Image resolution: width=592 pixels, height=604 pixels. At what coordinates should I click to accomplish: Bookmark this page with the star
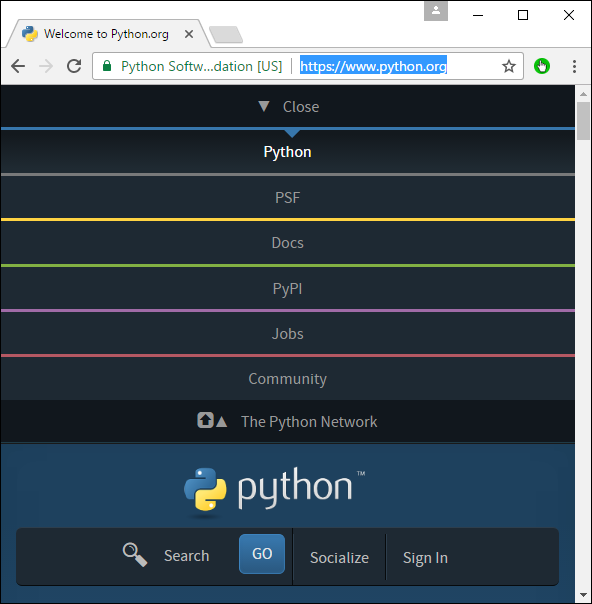pyautogui.click(x=509, y=66)
